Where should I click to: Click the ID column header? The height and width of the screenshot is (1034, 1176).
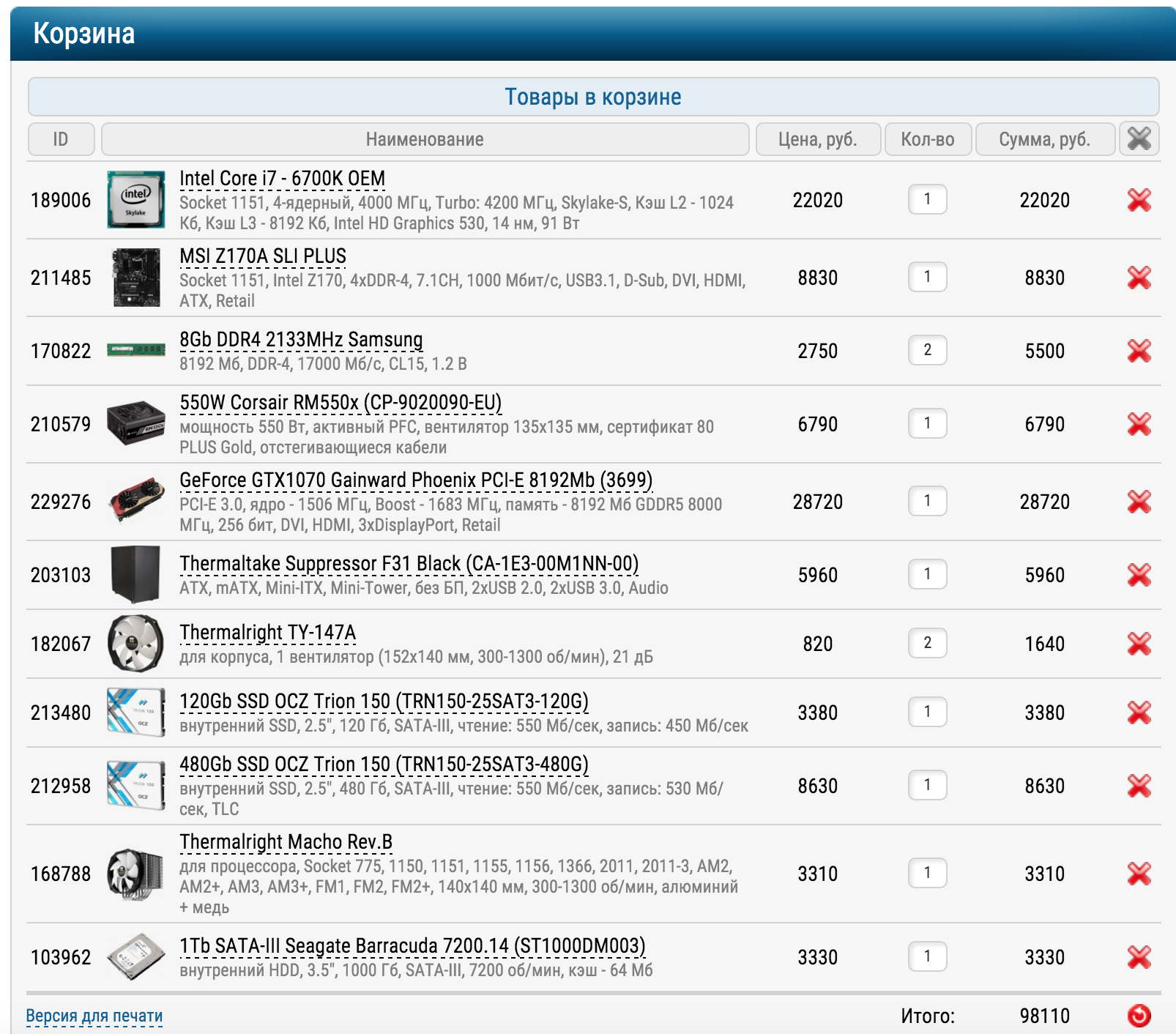[x=61, y=139]
